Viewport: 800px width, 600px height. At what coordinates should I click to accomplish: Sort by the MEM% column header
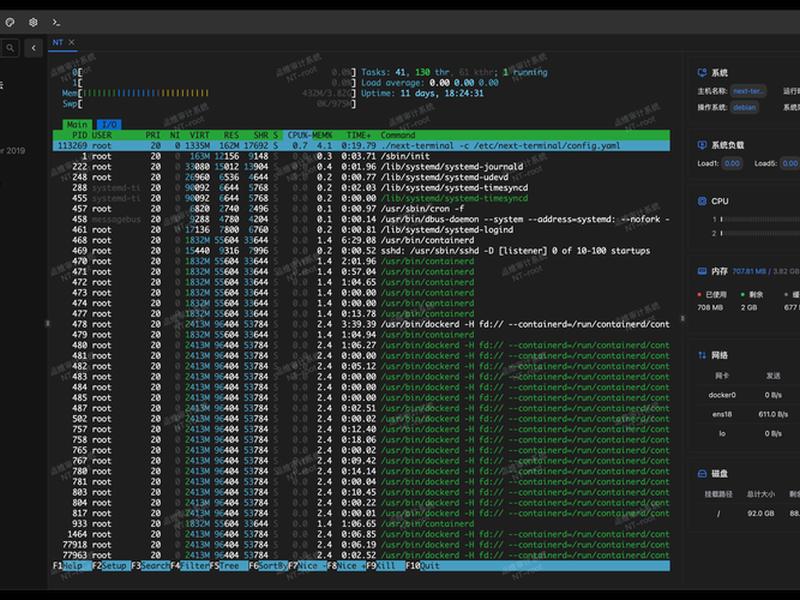click(x=322, y=135)
